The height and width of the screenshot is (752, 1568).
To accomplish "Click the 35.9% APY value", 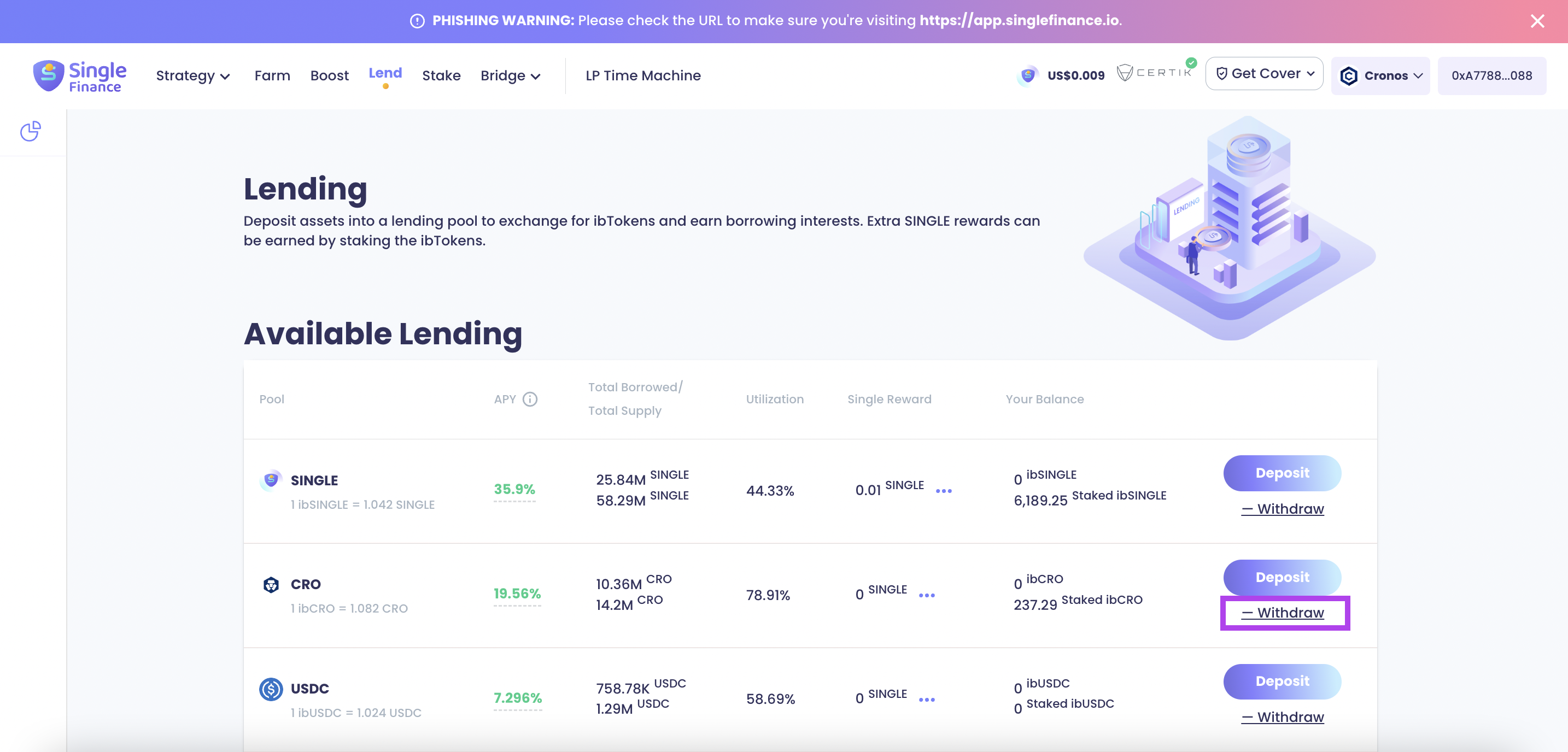I will point(514,489).
